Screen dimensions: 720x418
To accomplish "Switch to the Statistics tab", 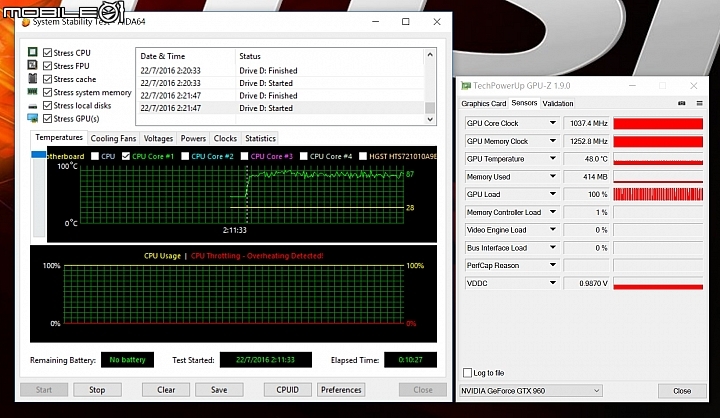I will 260,138.
